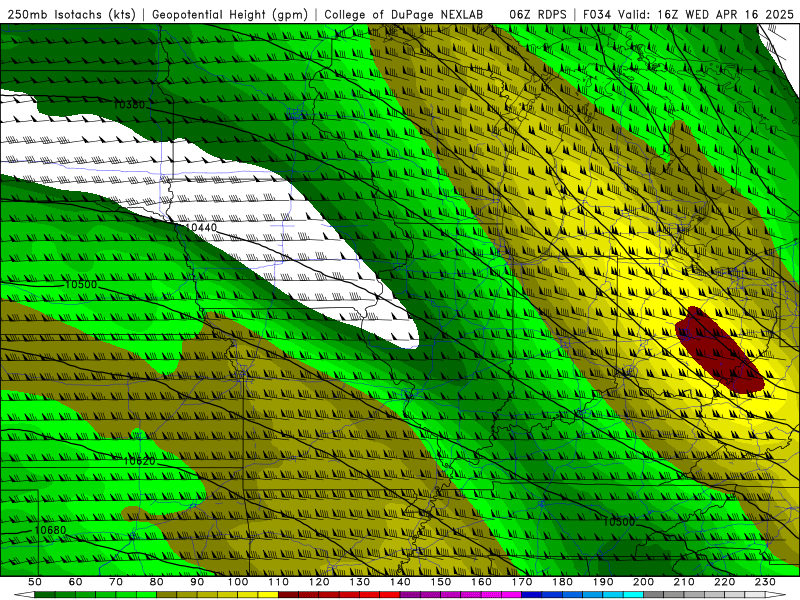Click the 190 value on the color scale
Image resolution: width=800 pixels, height=600 pixels.
[x=603, y=582]
